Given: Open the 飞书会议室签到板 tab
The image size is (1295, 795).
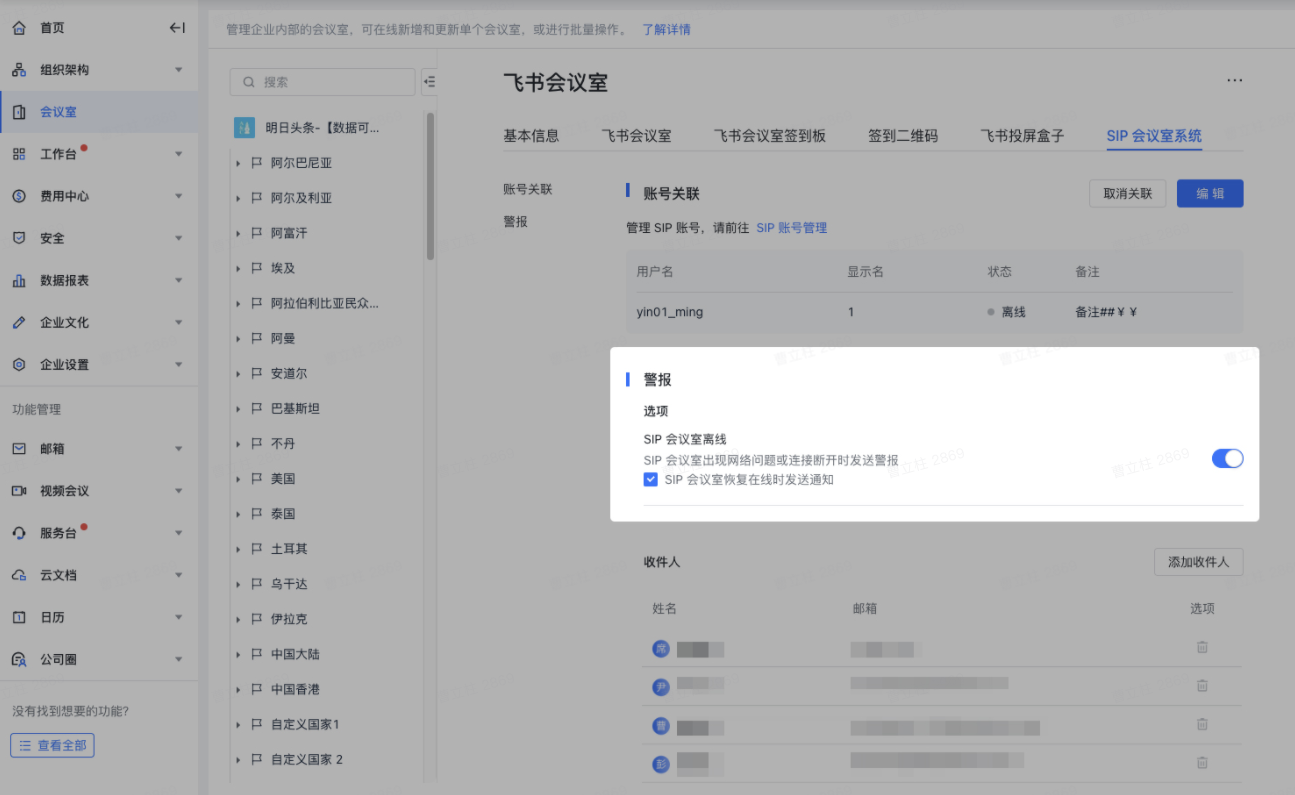Looking at the screenshot, I should point(770,136).
